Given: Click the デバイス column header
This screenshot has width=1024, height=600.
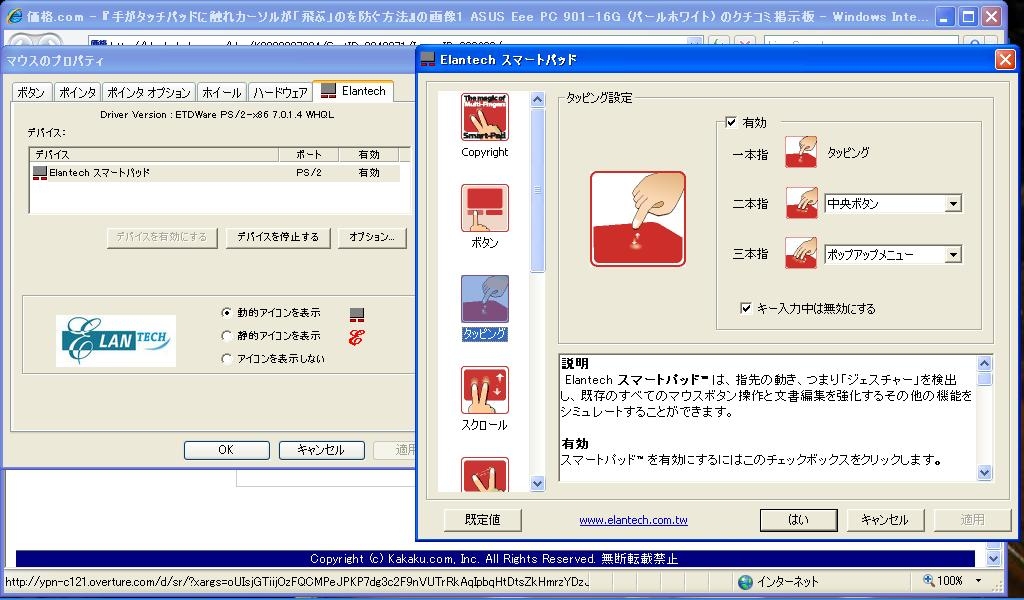Looking at the screenshot, I should pos(154,155).
